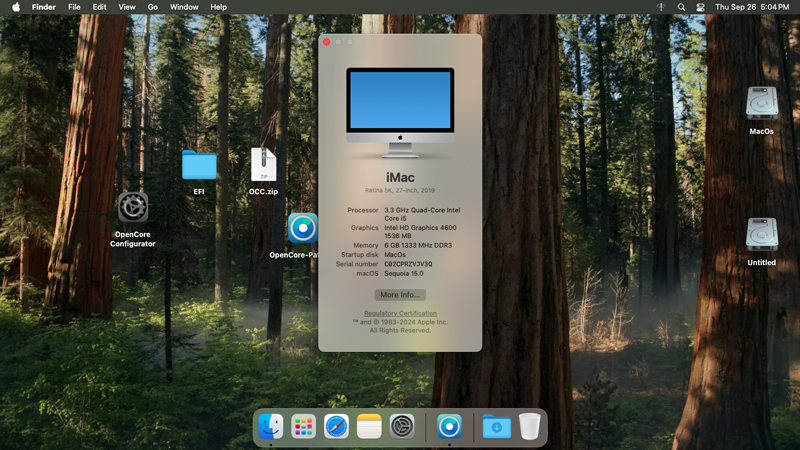The width and height of the screenshot is (800, 450).
Task: Open the Regulatory Certification link
Action: pos(400,313)
